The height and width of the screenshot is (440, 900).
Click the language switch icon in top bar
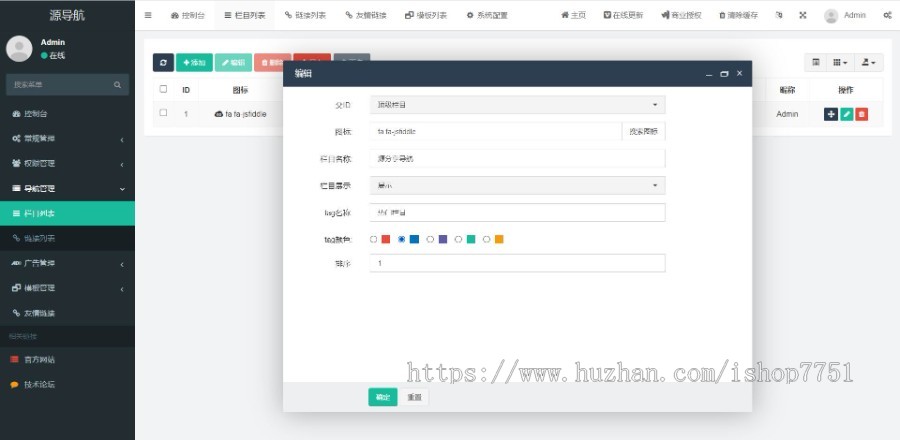coord(779,15)
